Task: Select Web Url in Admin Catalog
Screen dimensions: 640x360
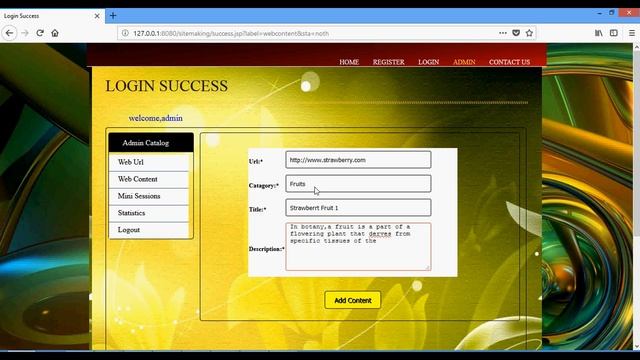Action: coord(149,162)
